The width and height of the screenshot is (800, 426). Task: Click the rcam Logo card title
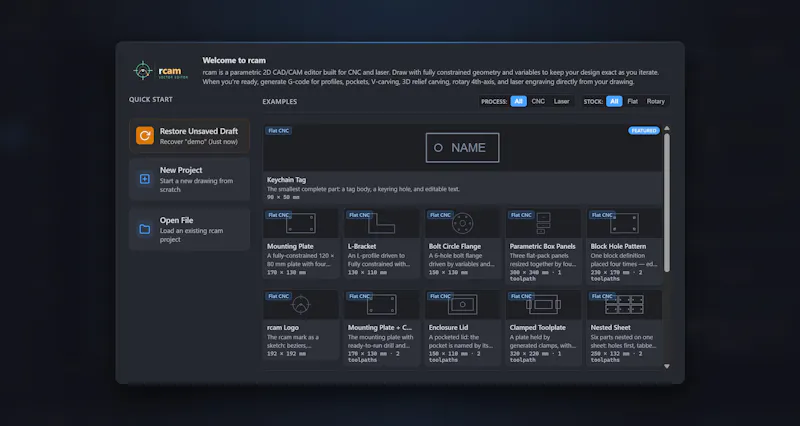(283, 328)
